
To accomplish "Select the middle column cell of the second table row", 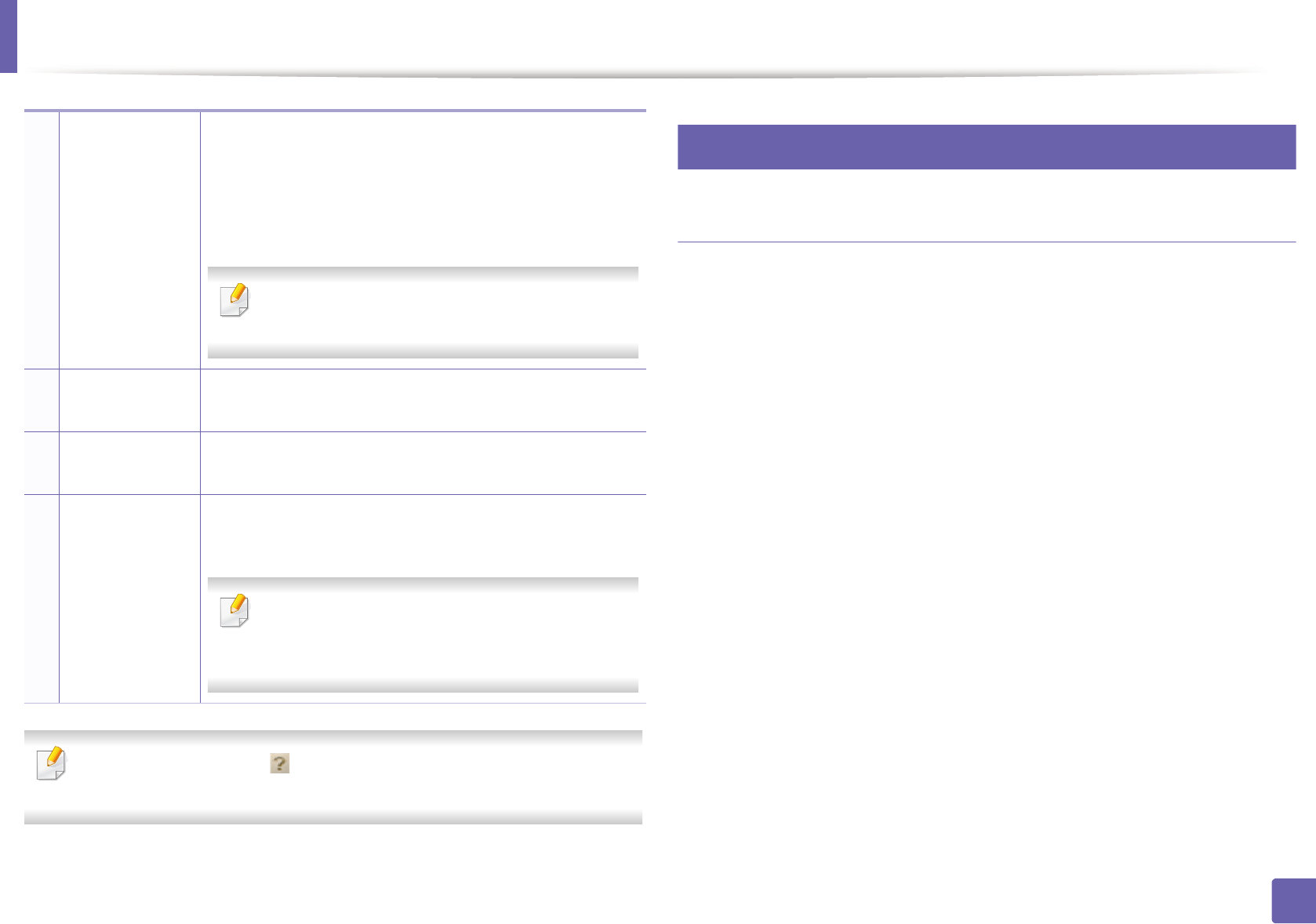I will point(129,400).
